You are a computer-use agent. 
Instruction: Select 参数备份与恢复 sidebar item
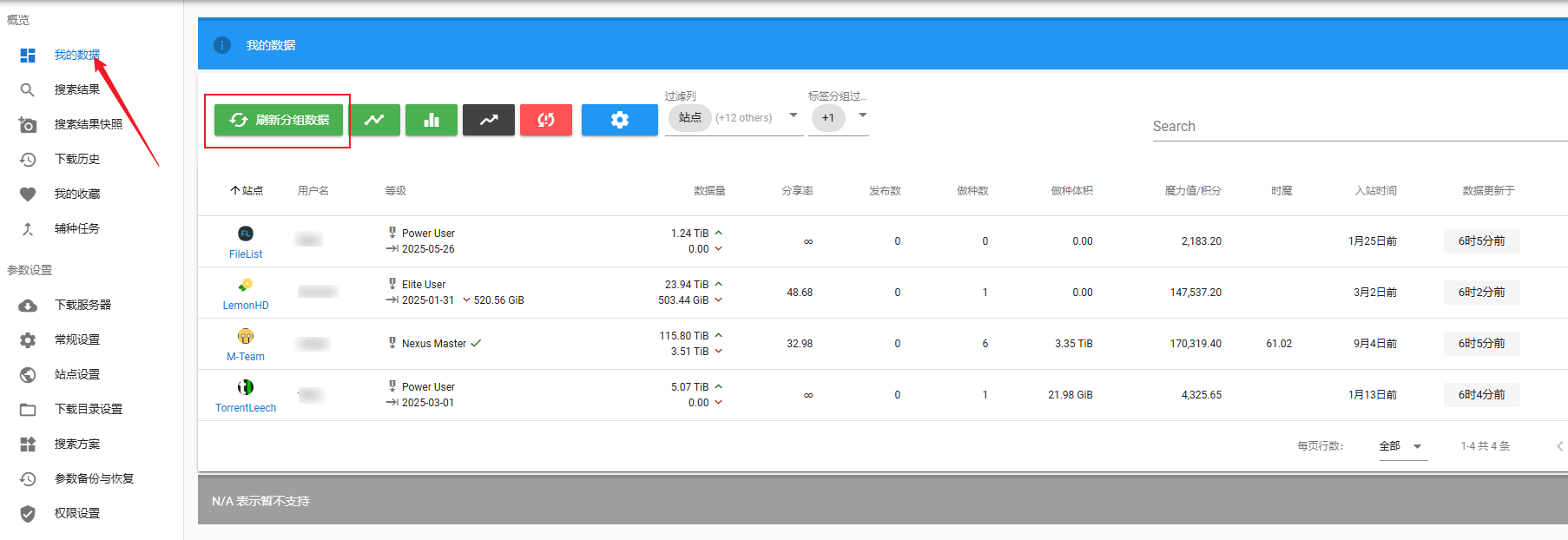[94, 478]
